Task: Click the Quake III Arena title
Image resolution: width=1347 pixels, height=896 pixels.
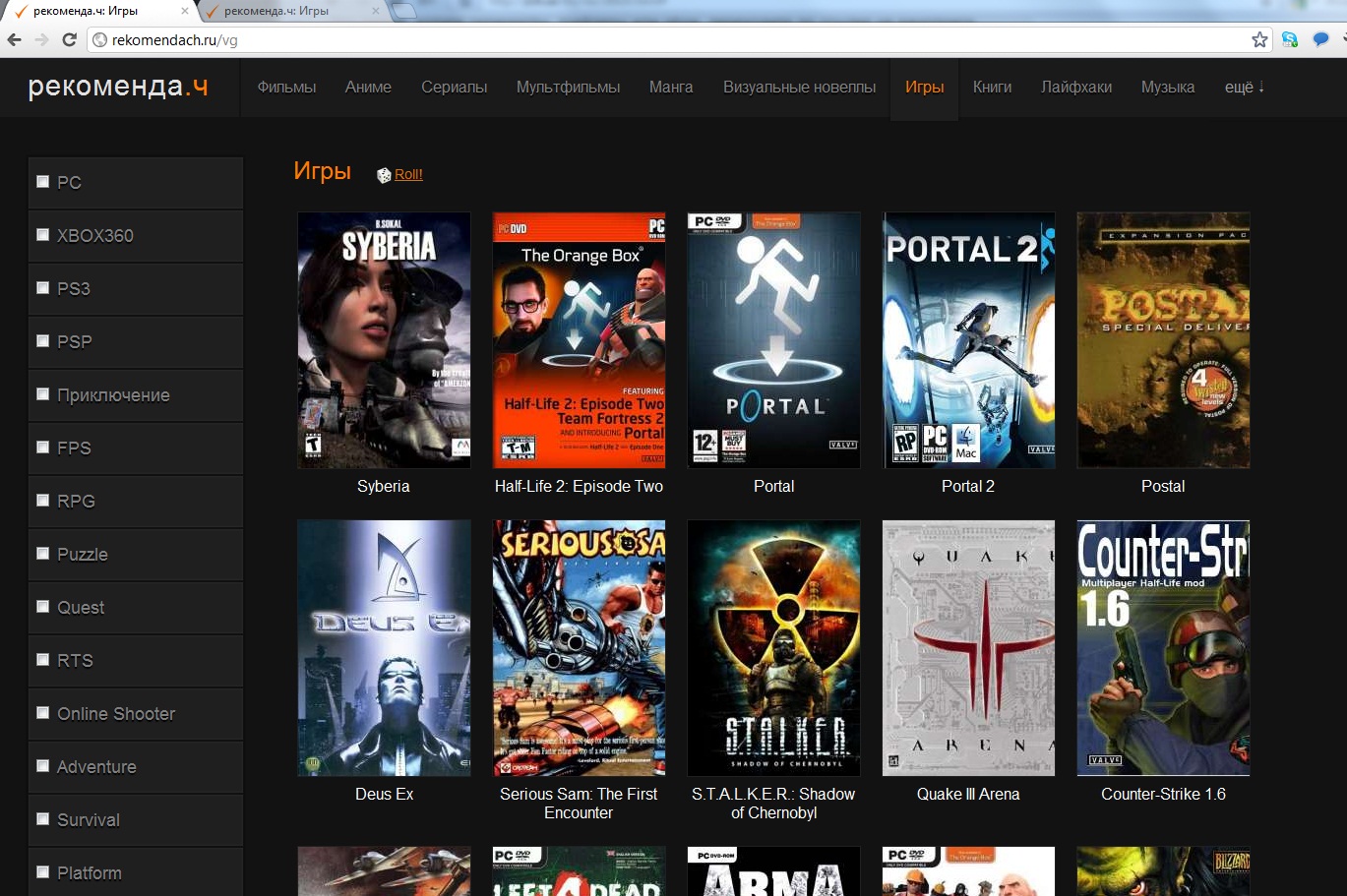Action: 968,795
